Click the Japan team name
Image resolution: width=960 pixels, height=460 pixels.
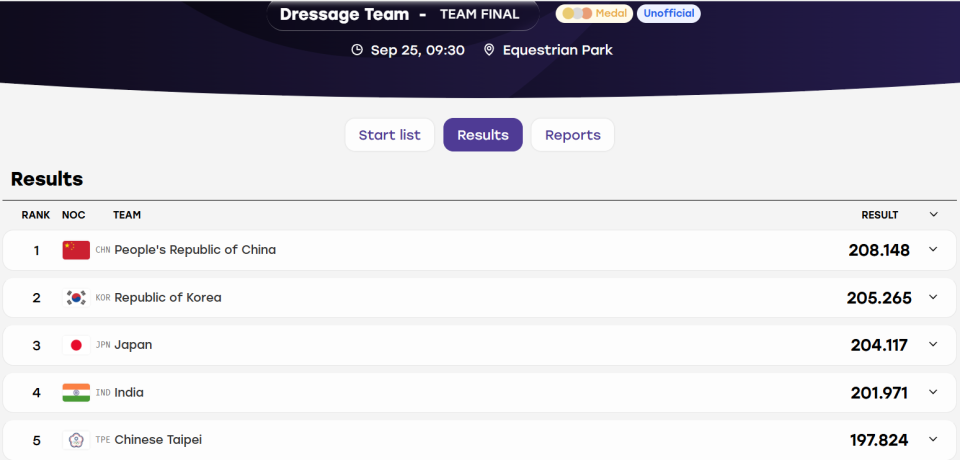tap(133, 345)
